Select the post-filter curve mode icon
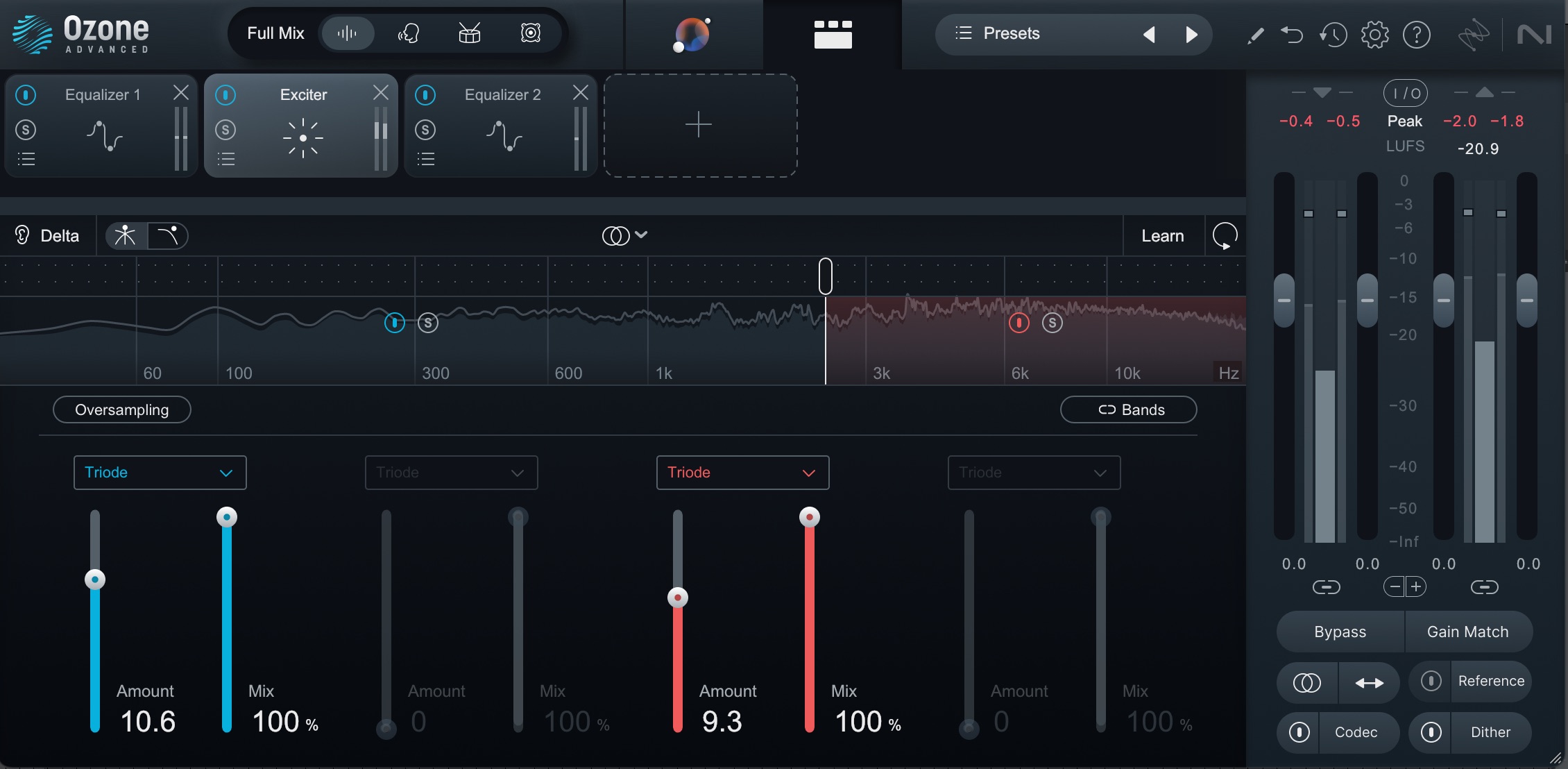Viewport: 1568px width, 769px height. pos(167,236)
